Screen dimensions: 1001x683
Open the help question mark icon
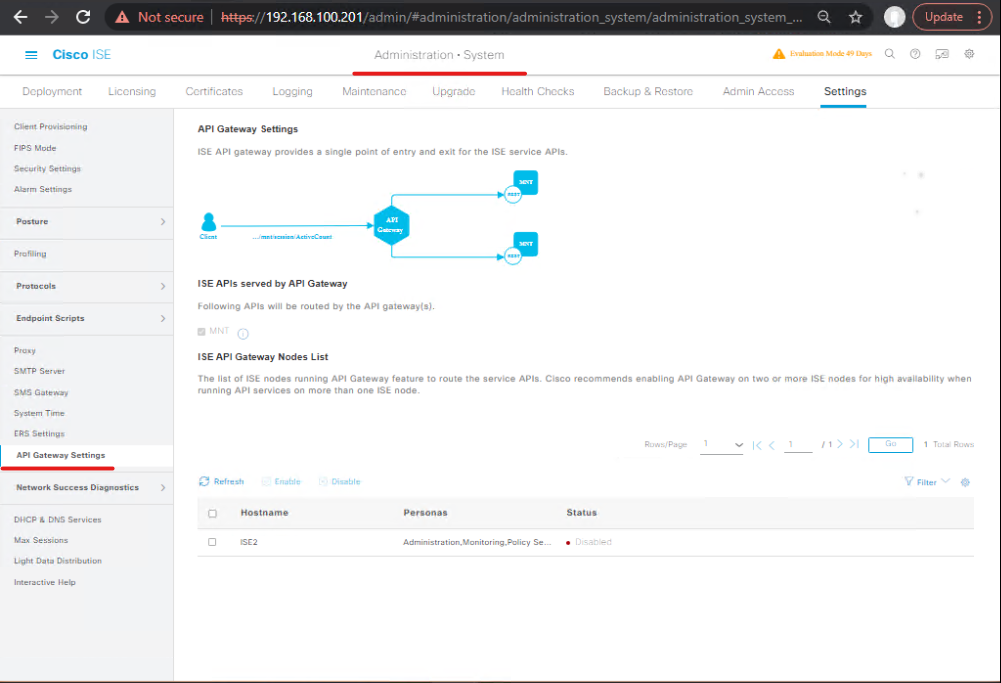(x=915, y=54)
